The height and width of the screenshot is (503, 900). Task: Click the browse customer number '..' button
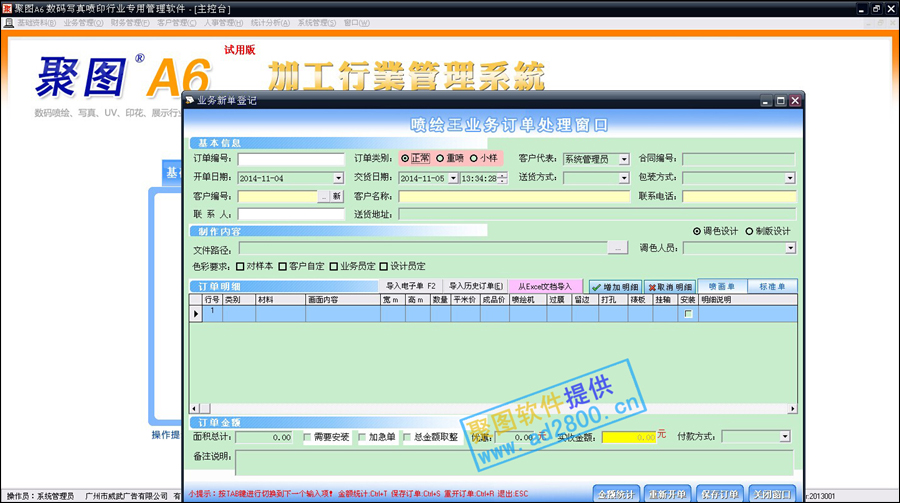[x=324, y=196]
